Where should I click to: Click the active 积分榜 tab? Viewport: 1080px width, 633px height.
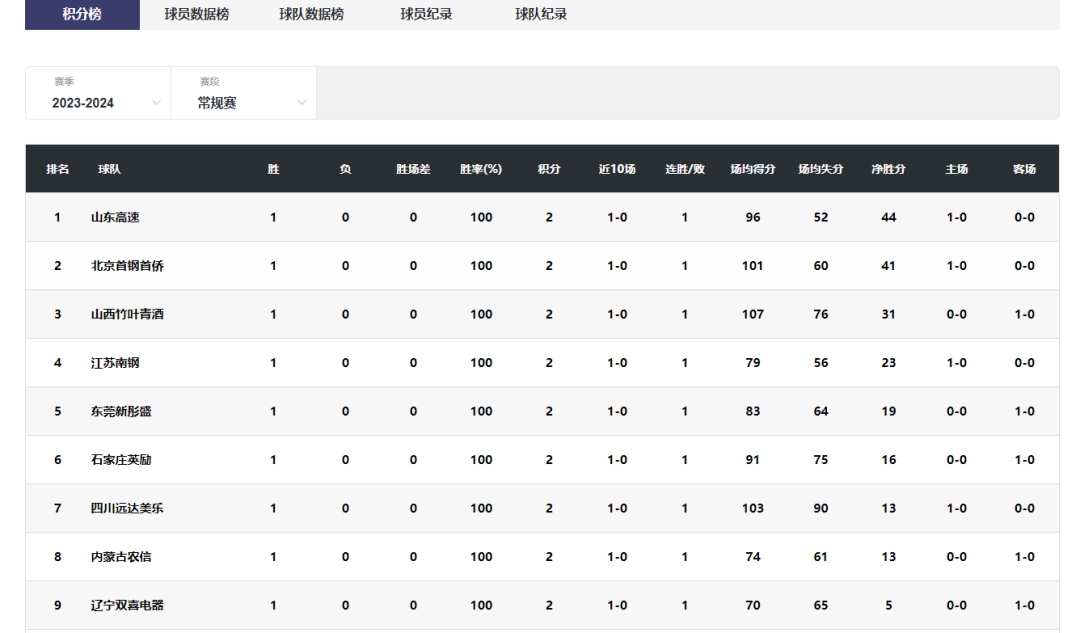pyautogui.click(x=82, y=14)
